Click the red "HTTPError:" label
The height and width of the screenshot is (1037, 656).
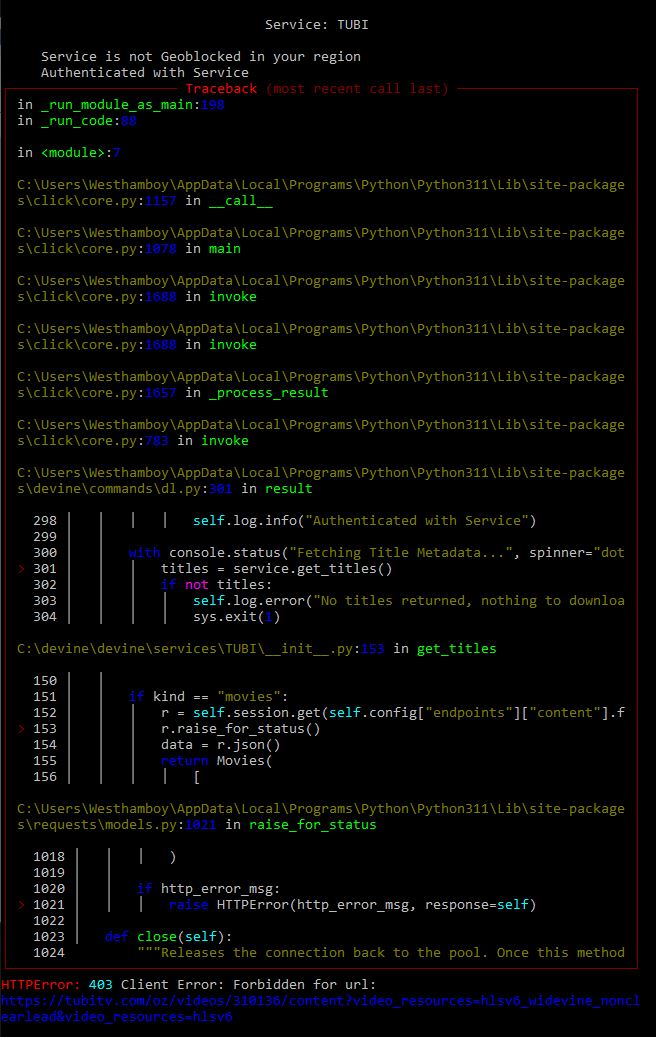pos(41,985)
